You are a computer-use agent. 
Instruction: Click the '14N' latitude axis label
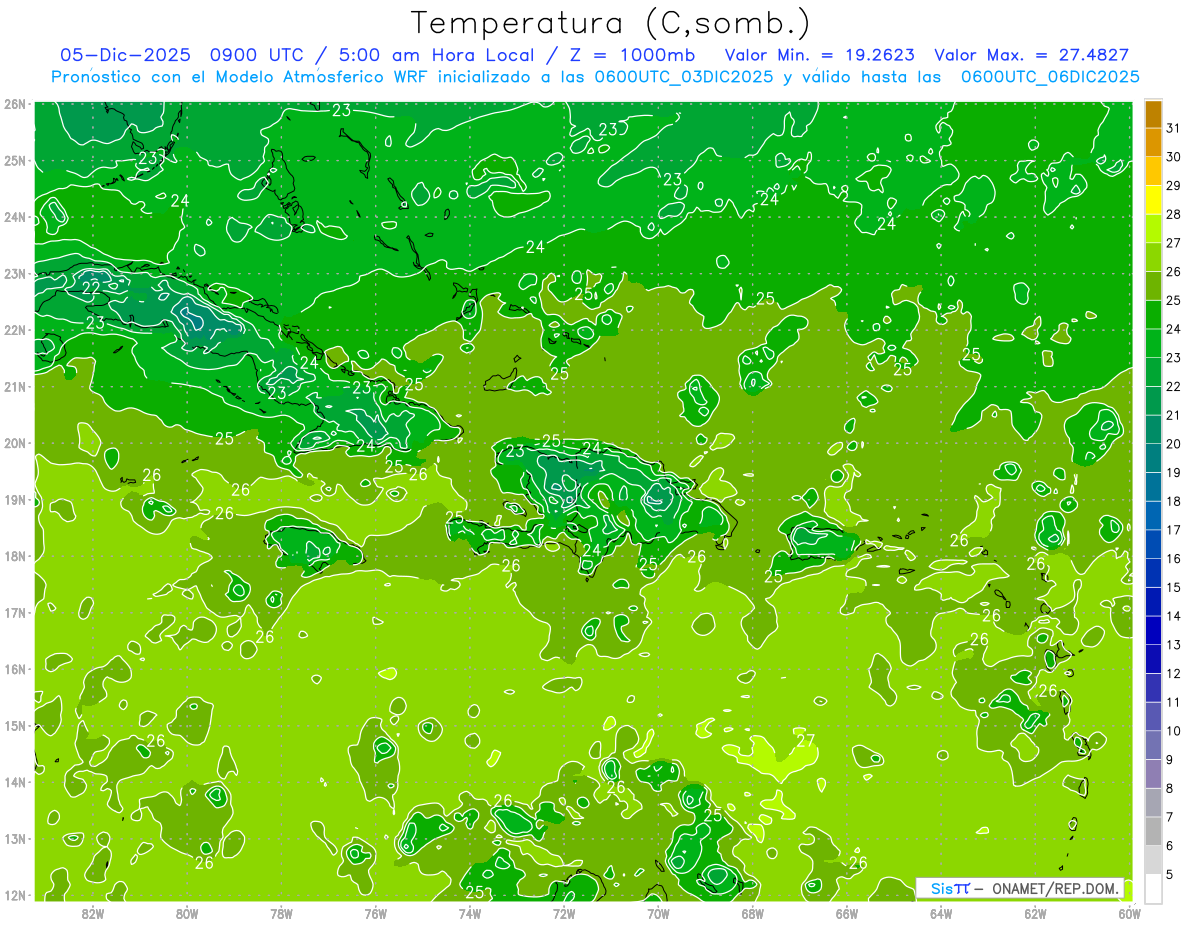pyautogui.click(x=14, y=782)
